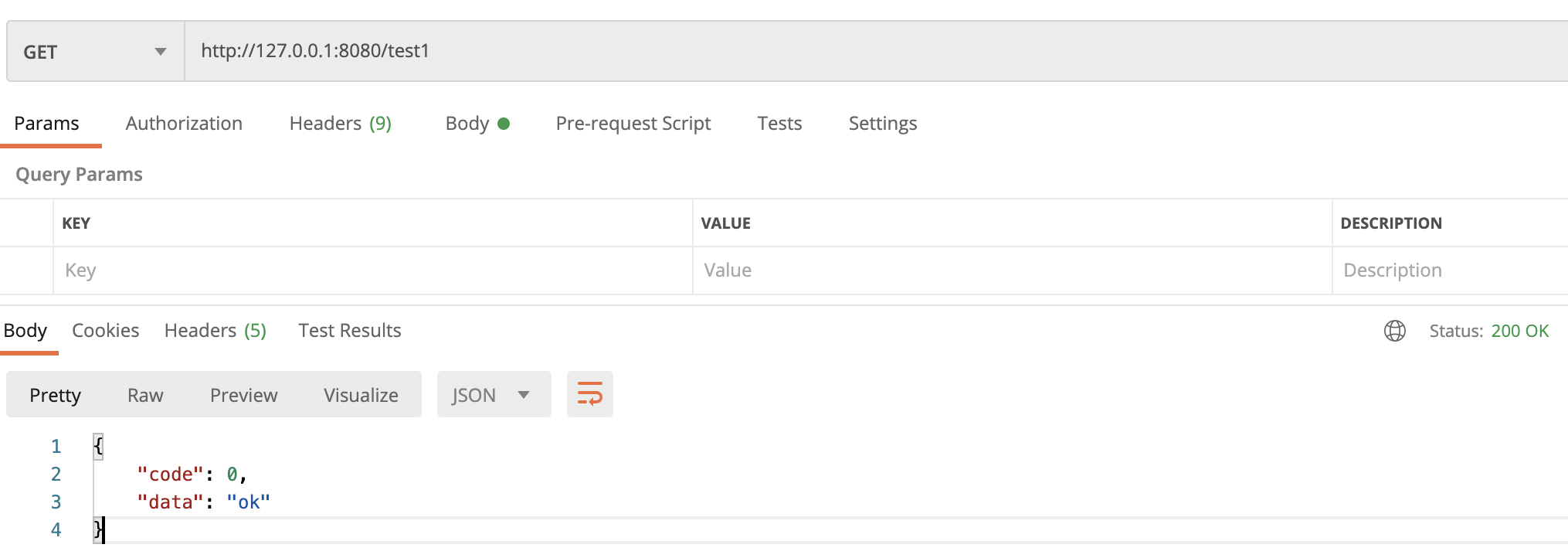Click the VALUE column header
Screen dimensions: 1568x558
(x=726, y=223)
